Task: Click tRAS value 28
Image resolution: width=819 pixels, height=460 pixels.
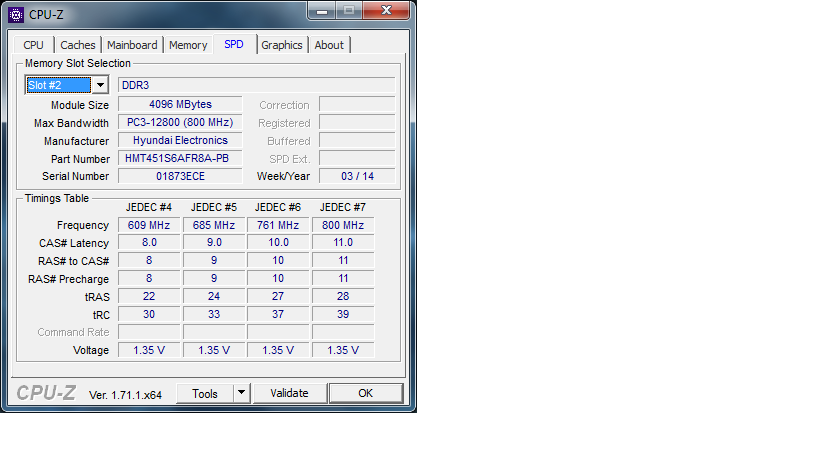Action: tap(343, 296)
